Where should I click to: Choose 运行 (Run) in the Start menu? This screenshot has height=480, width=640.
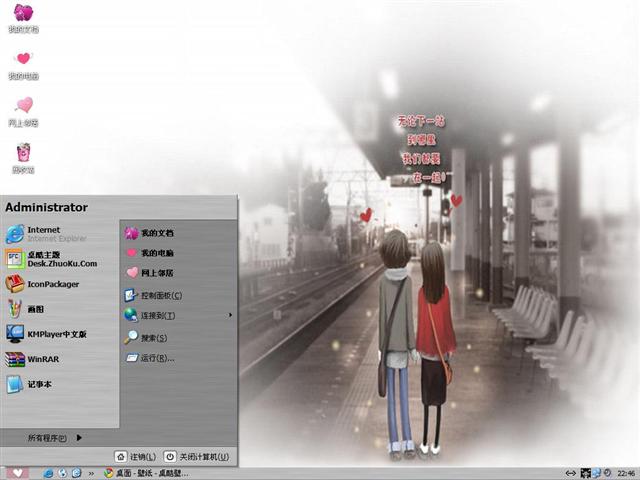point(156,358)
